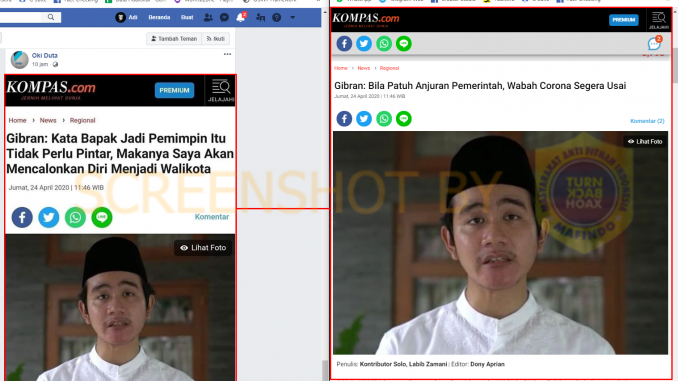Image resolution: width=678 pixels, height=381 pixels.
Task: Open the Messenger icon in Facebook header
Action: point(224,17)
